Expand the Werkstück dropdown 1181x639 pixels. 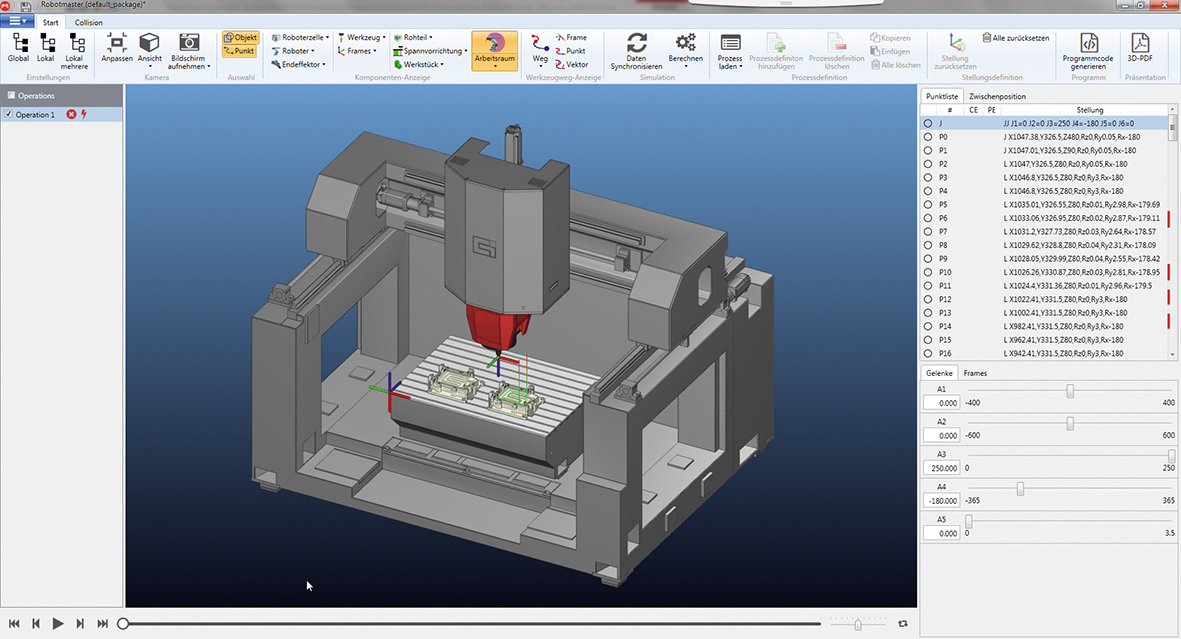[421, 64]
